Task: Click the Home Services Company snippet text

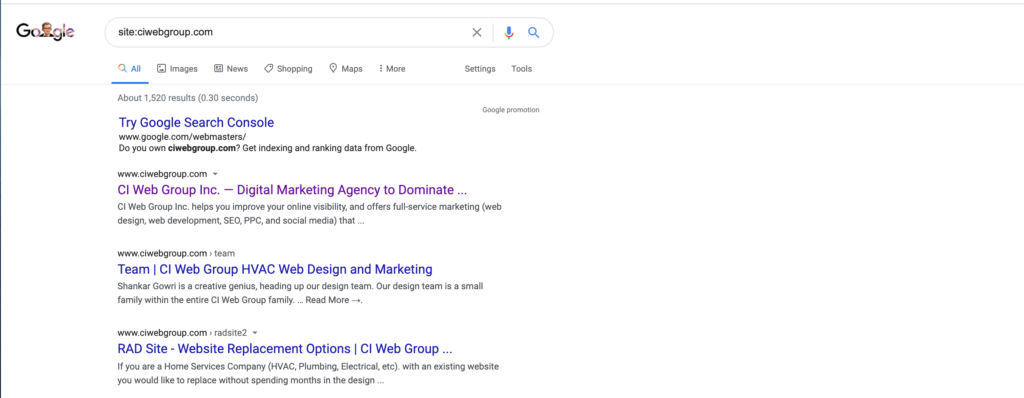Action: click(x=308, y=373)
